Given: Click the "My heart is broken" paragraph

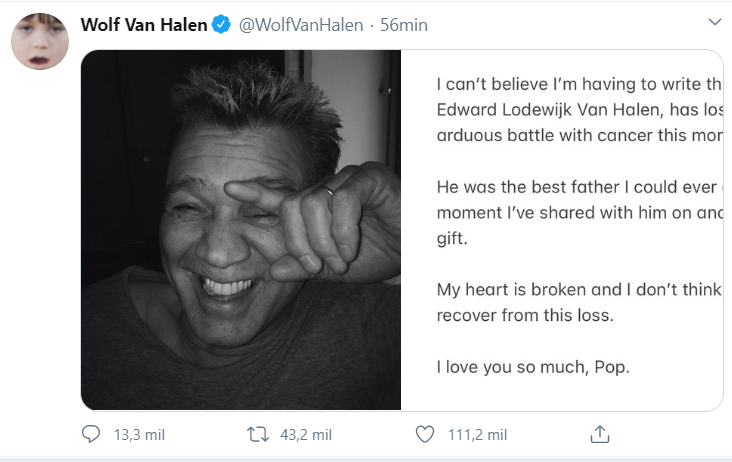Looking at the screenshot, I should (x=578, y=302).
